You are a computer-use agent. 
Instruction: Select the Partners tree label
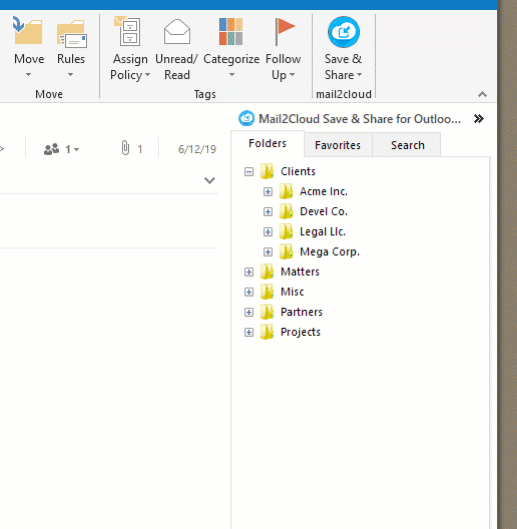pos(301,312)
